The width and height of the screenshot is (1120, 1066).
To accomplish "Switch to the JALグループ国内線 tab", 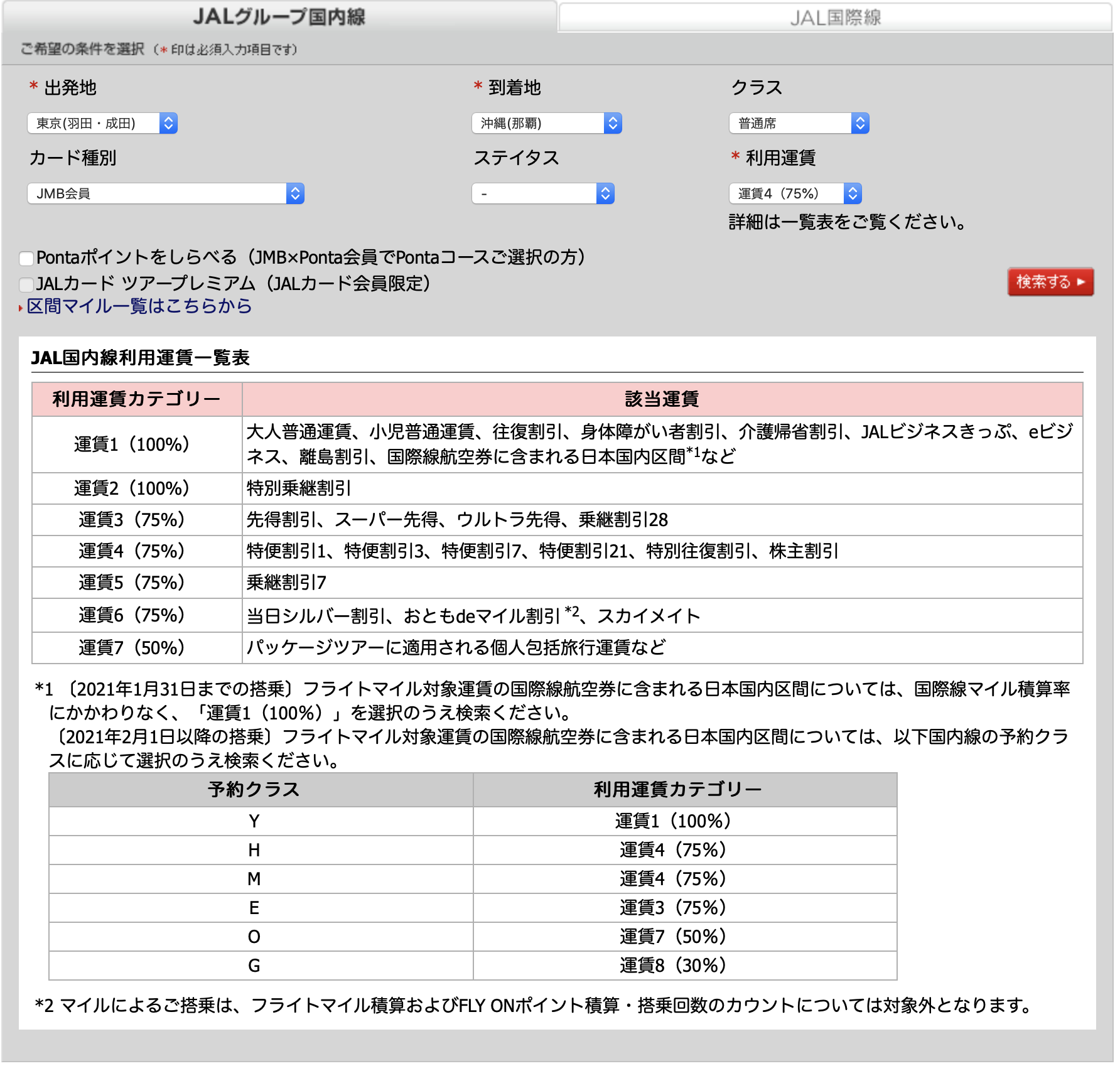I will click(279, 17).
